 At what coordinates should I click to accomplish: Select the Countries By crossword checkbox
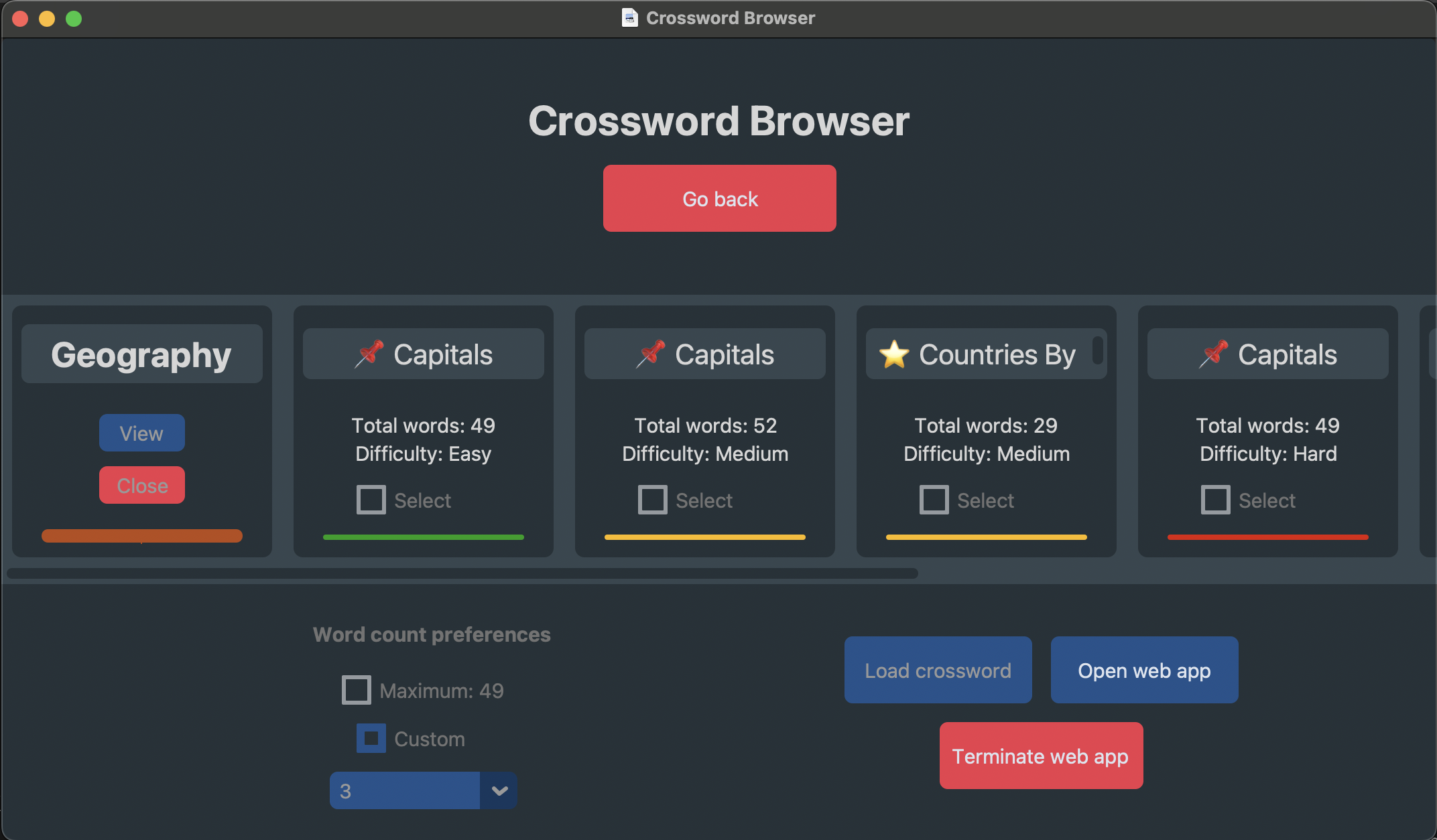934,500
